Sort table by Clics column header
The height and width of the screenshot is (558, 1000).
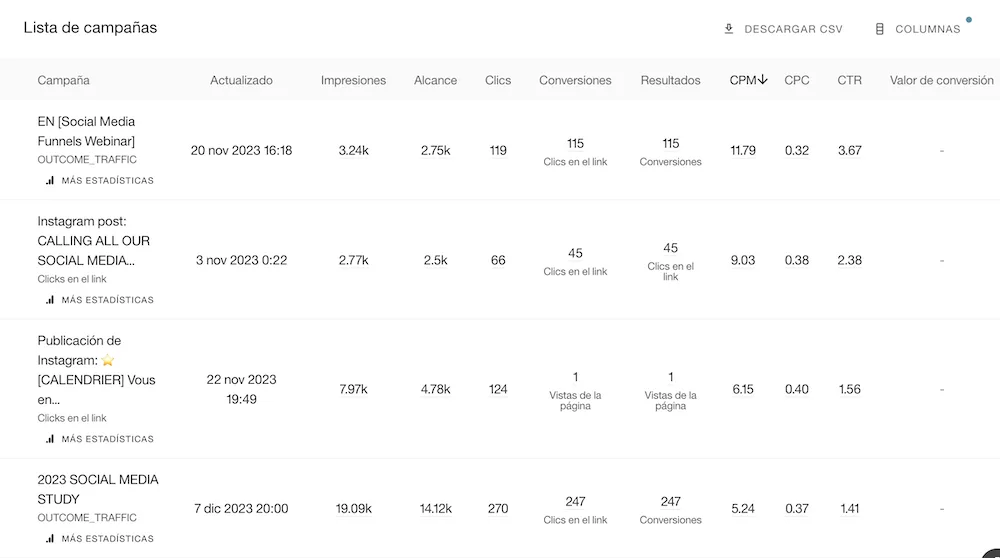[x=497, y=80]
